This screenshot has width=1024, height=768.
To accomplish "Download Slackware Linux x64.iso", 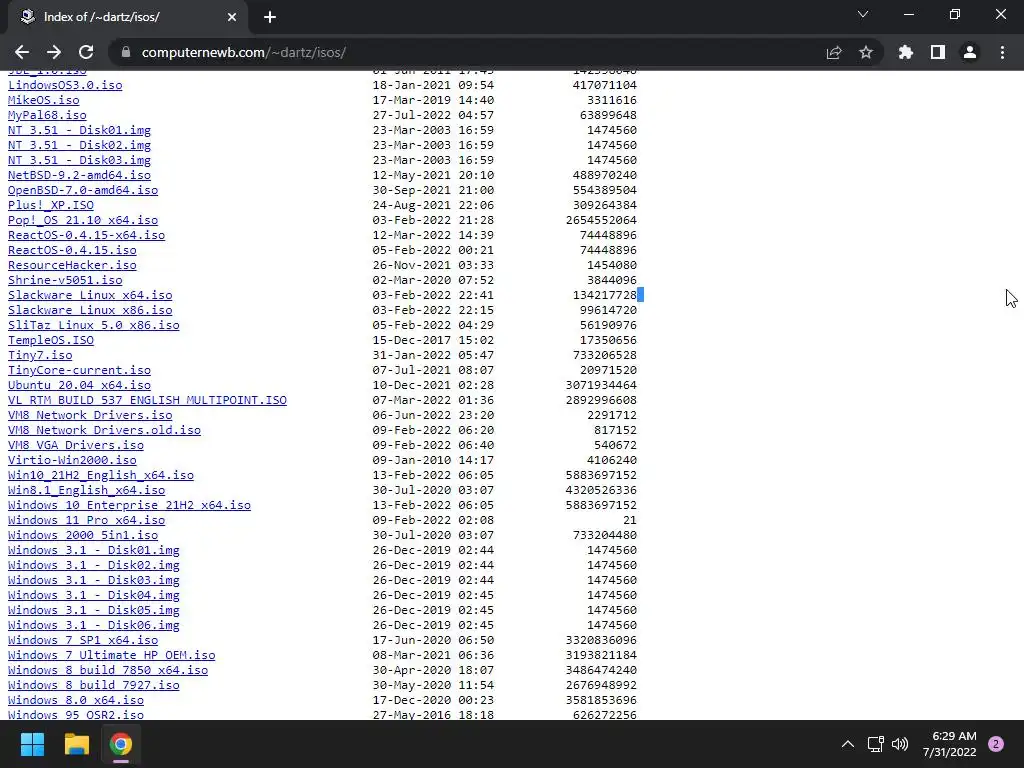I will (x=90, y=295).
